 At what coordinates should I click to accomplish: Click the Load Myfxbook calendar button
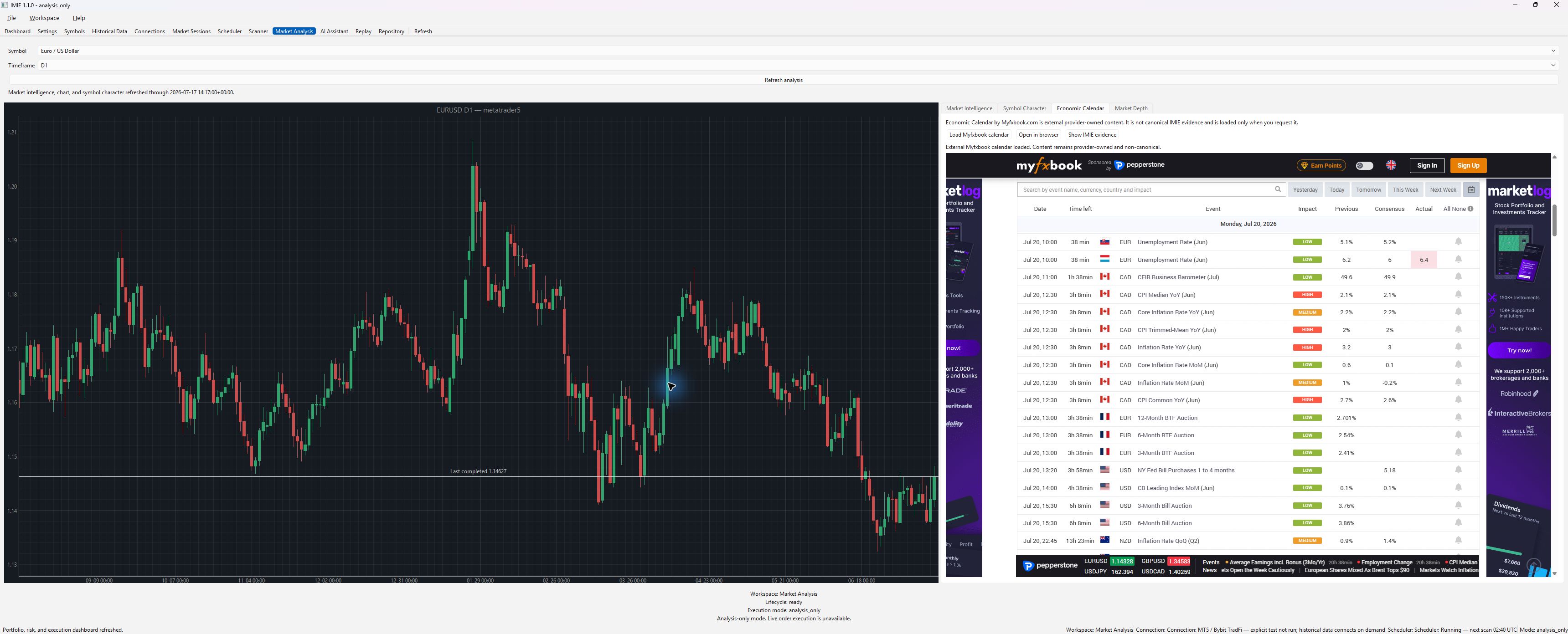point(979,134)
